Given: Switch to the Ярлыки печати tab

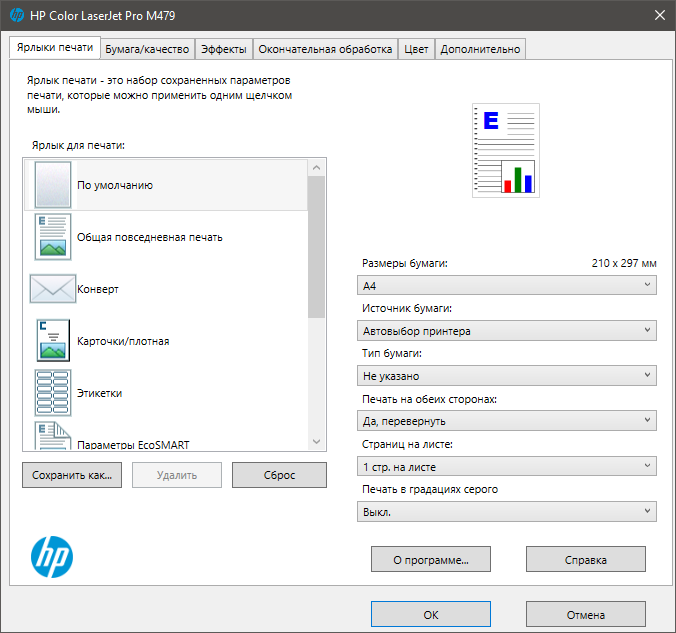Looking at the screenshot, I should pos(55,47).
